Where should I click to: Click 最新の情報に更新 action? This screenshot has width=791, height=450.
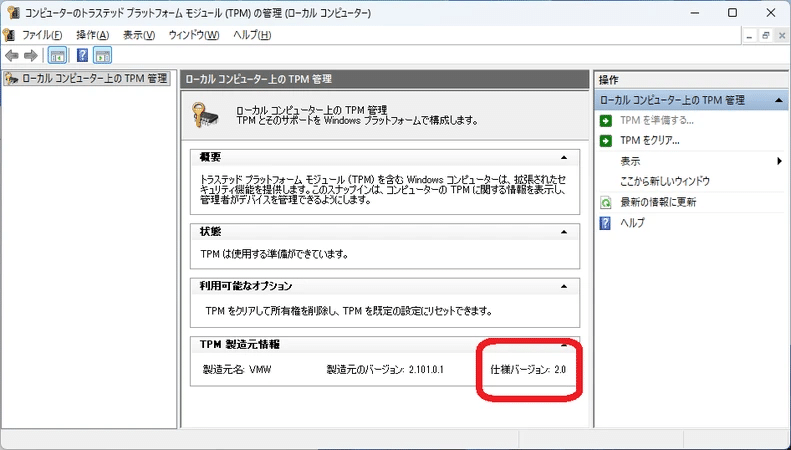point(658,202)
